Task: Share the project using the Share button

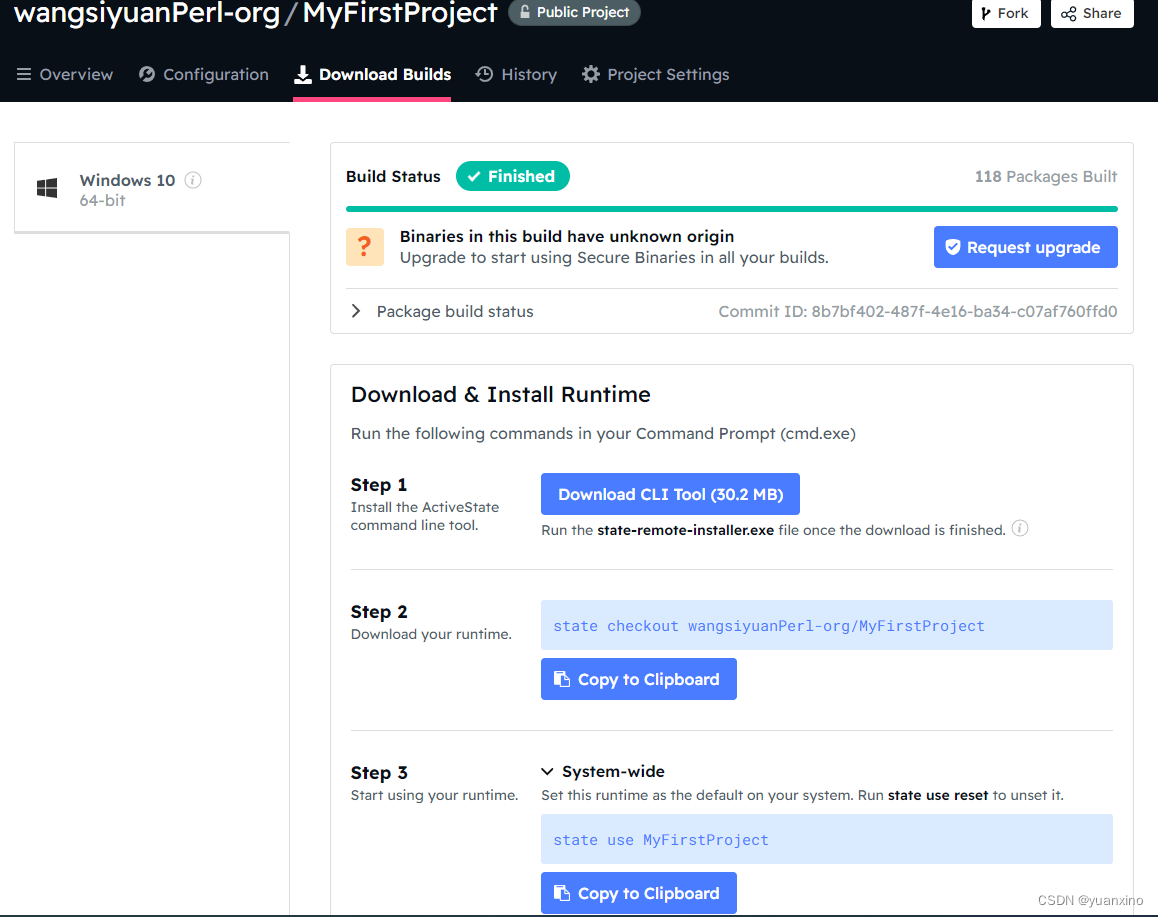Action: [x=1091, y=13]
